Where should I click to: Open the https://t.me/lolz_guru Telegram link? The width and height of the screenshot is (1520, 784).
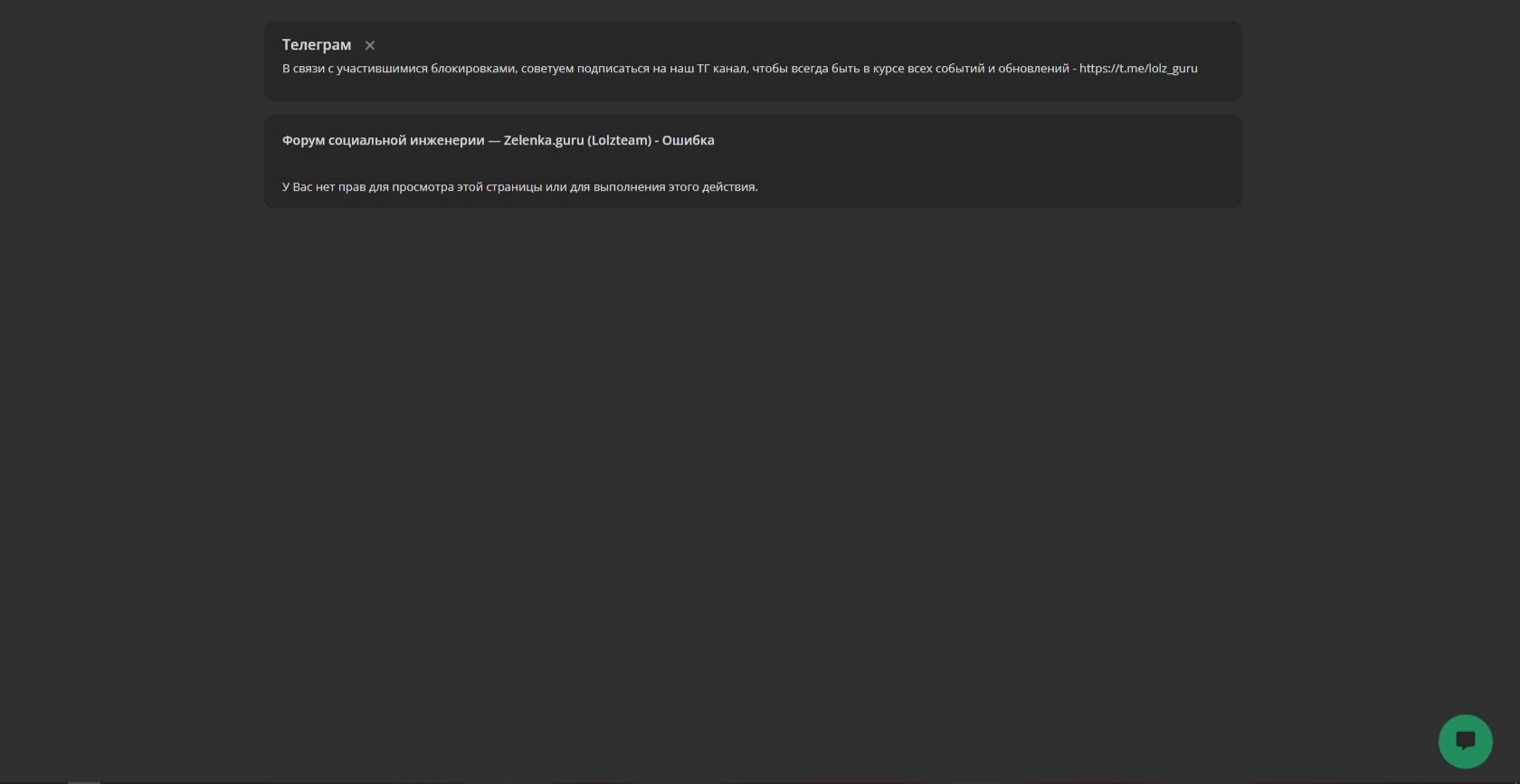1138,69
